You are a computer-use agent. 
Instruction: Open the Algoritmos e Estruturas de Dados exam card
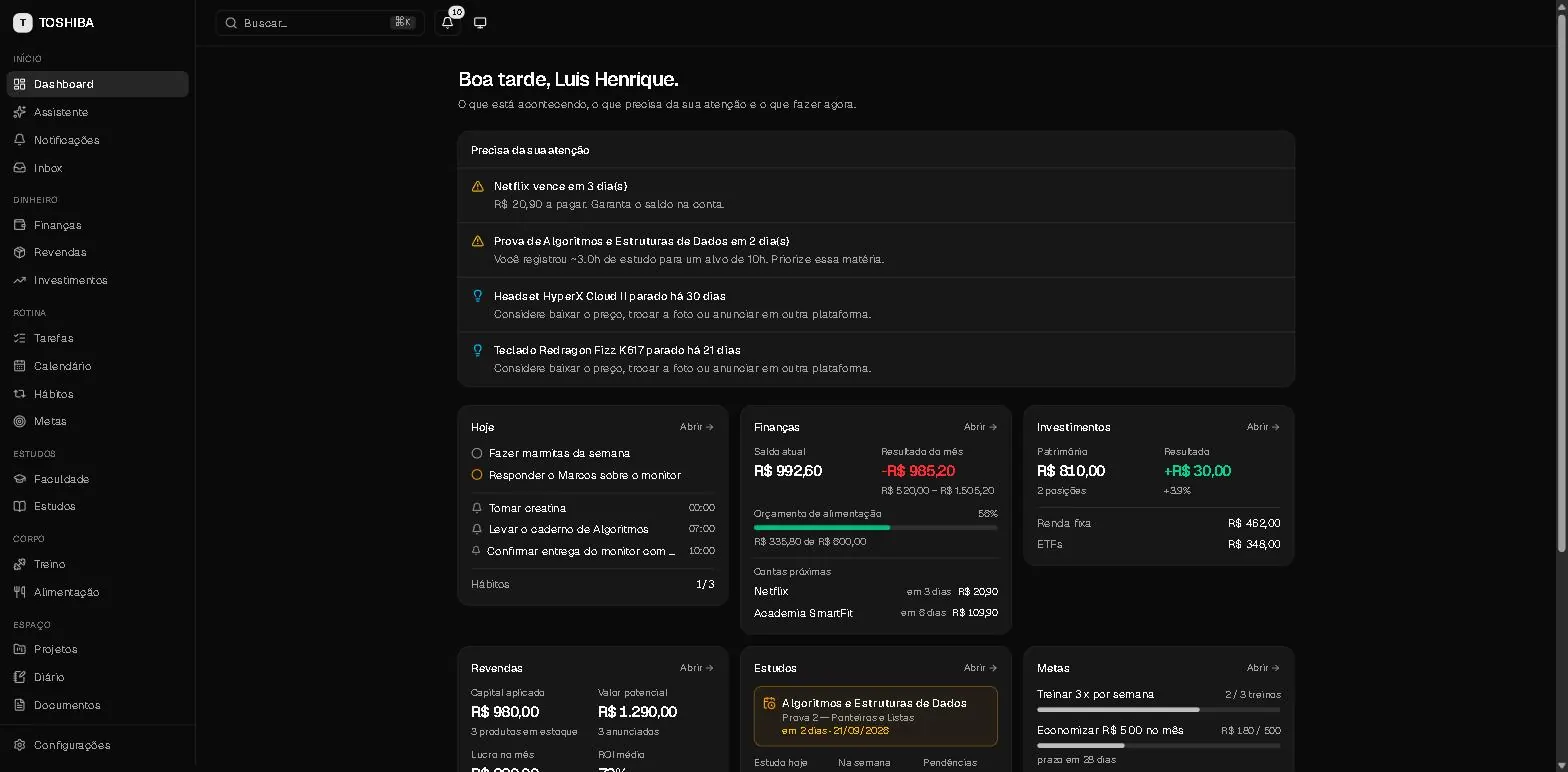pyautogui.click(x=876, y=716)
